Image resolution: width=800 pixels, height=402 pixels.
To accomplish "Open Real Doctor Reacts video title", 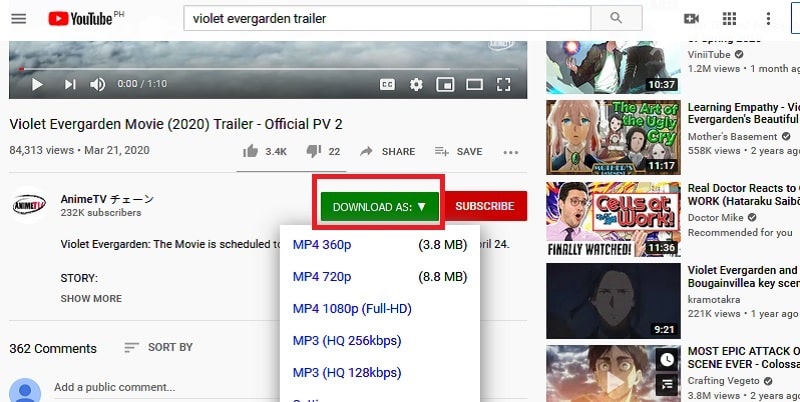I will (x=743, y=194).
